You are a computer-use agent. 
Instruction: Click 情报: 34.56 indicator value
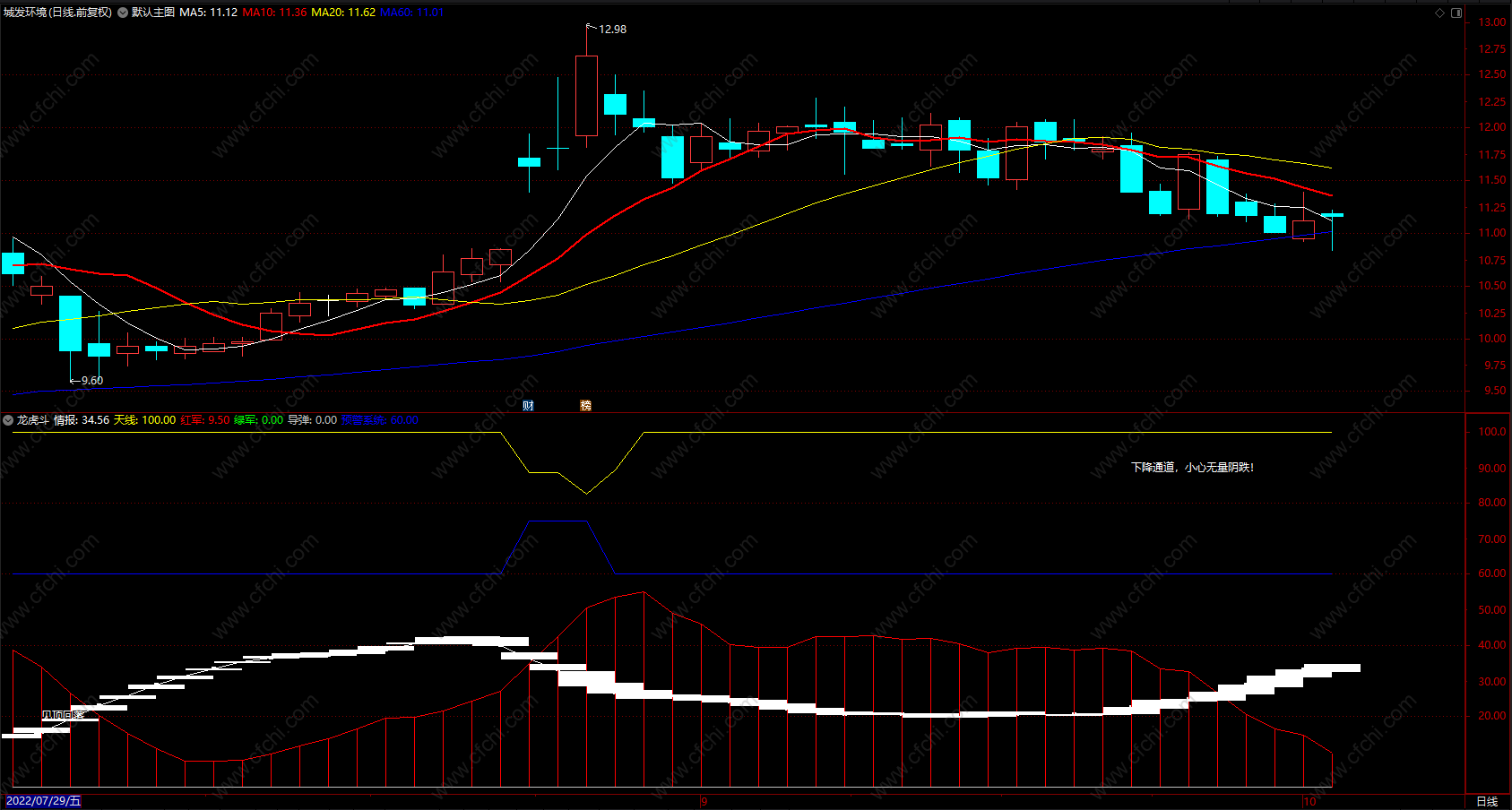[x=82, y=420]
